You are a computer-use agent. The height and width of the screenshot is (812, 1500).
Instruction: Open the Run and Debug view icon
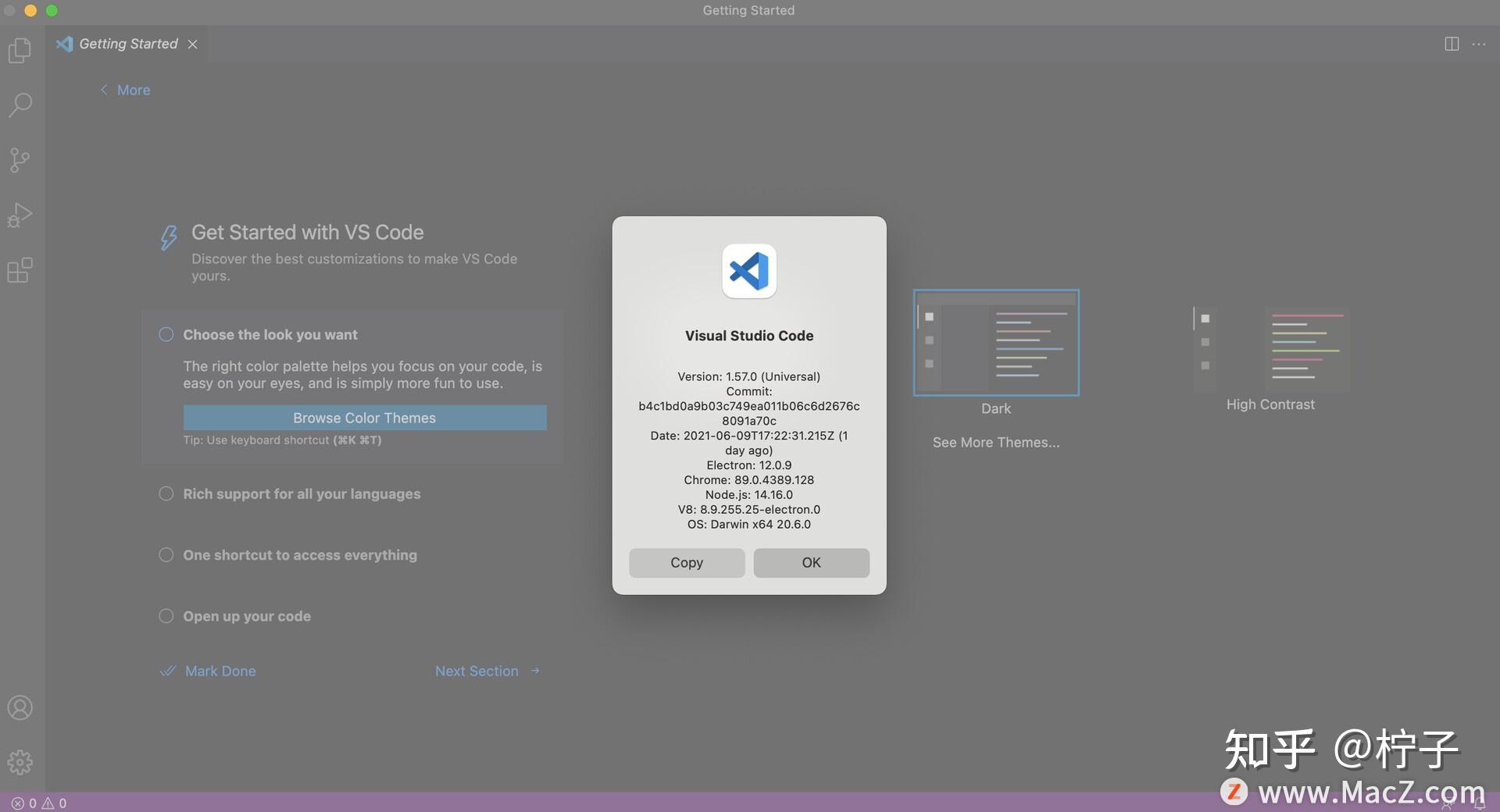tap(20, 215)
